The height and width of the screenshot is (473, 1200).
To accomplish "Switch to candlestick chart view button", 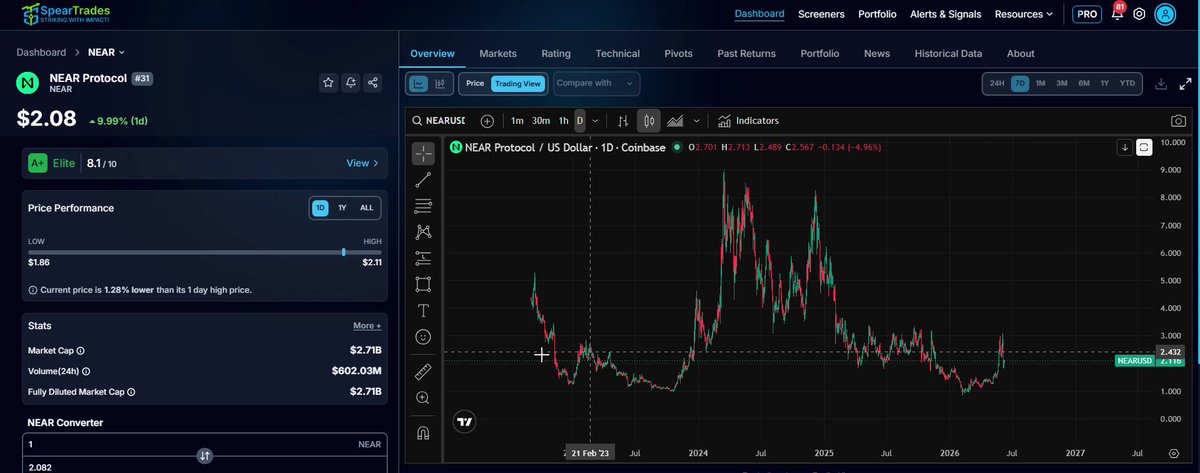I will click(x=438, y=84).
